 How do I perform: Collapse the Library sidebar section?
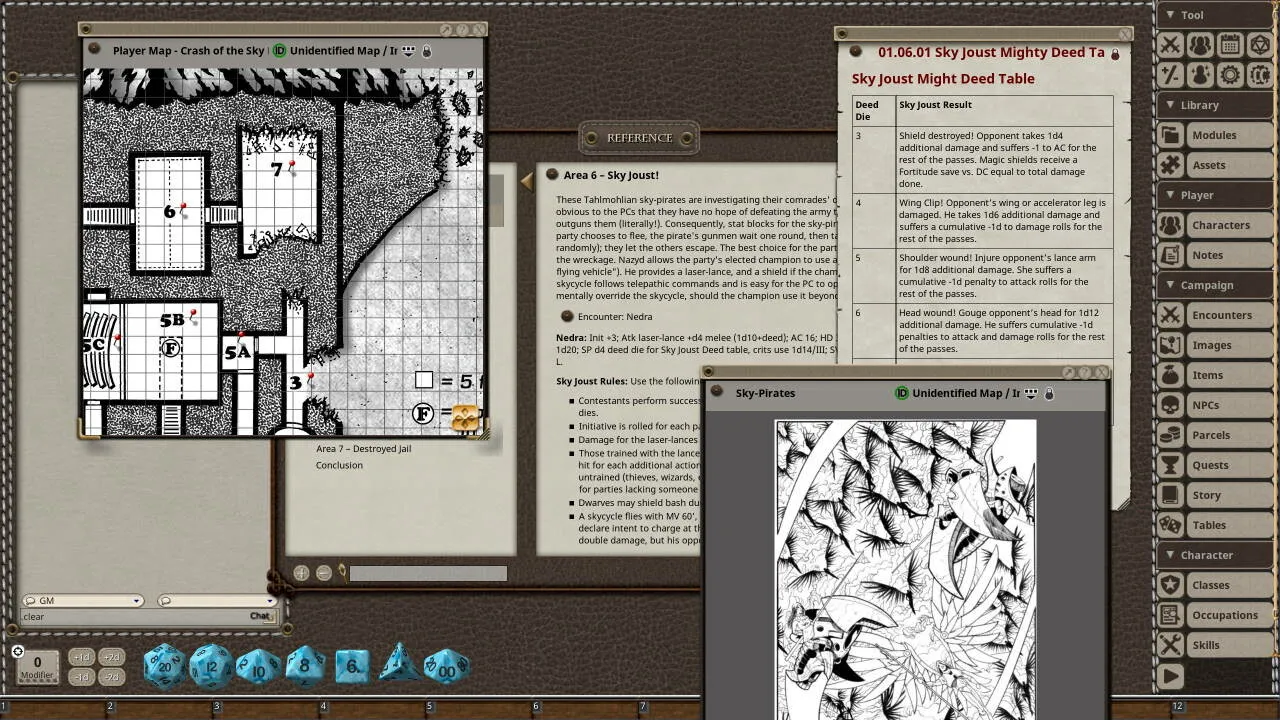[x=1215, y=105]
